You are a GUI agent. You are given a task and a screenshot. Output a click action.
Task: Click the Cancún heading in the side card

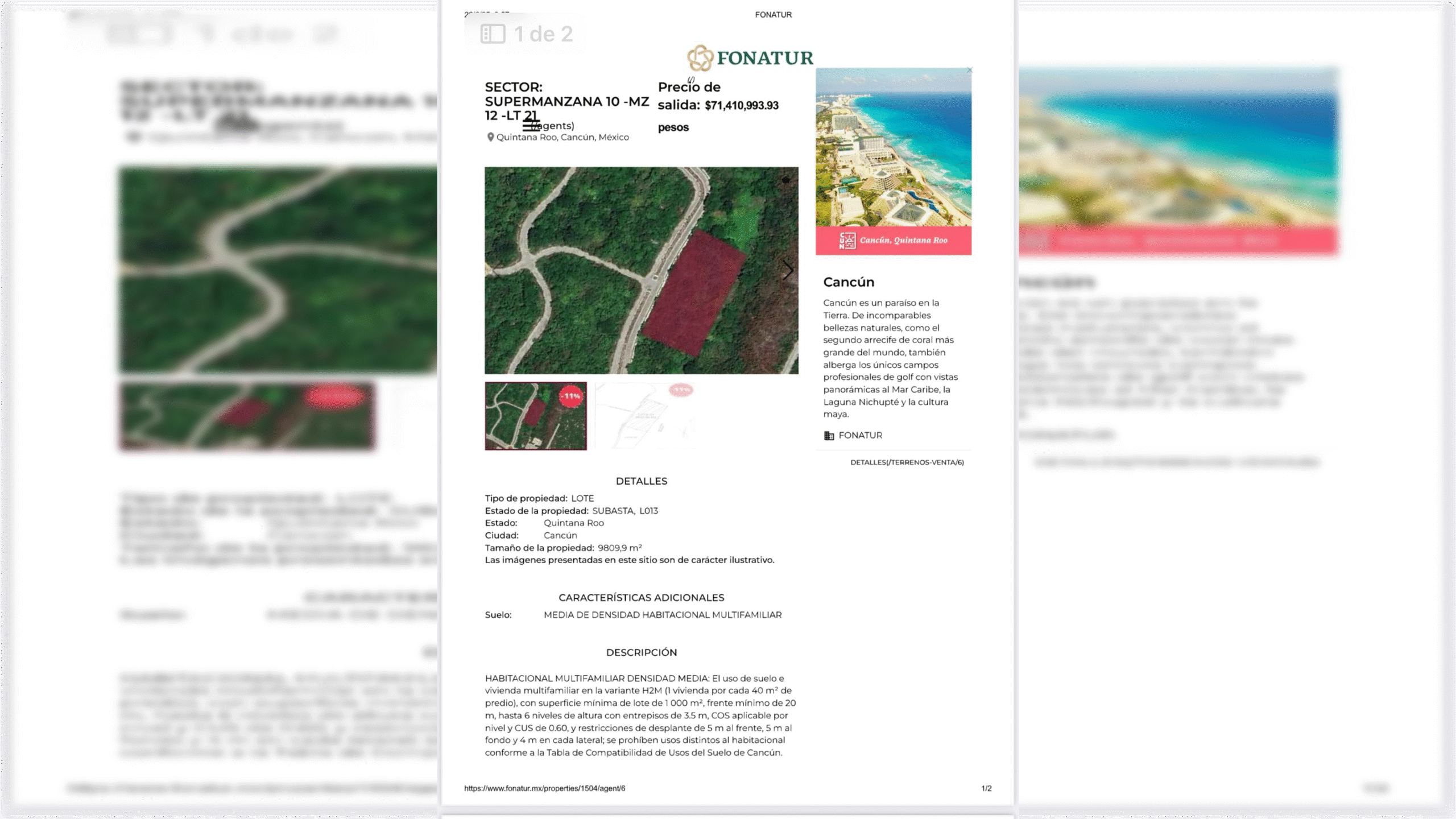[849, 282]
